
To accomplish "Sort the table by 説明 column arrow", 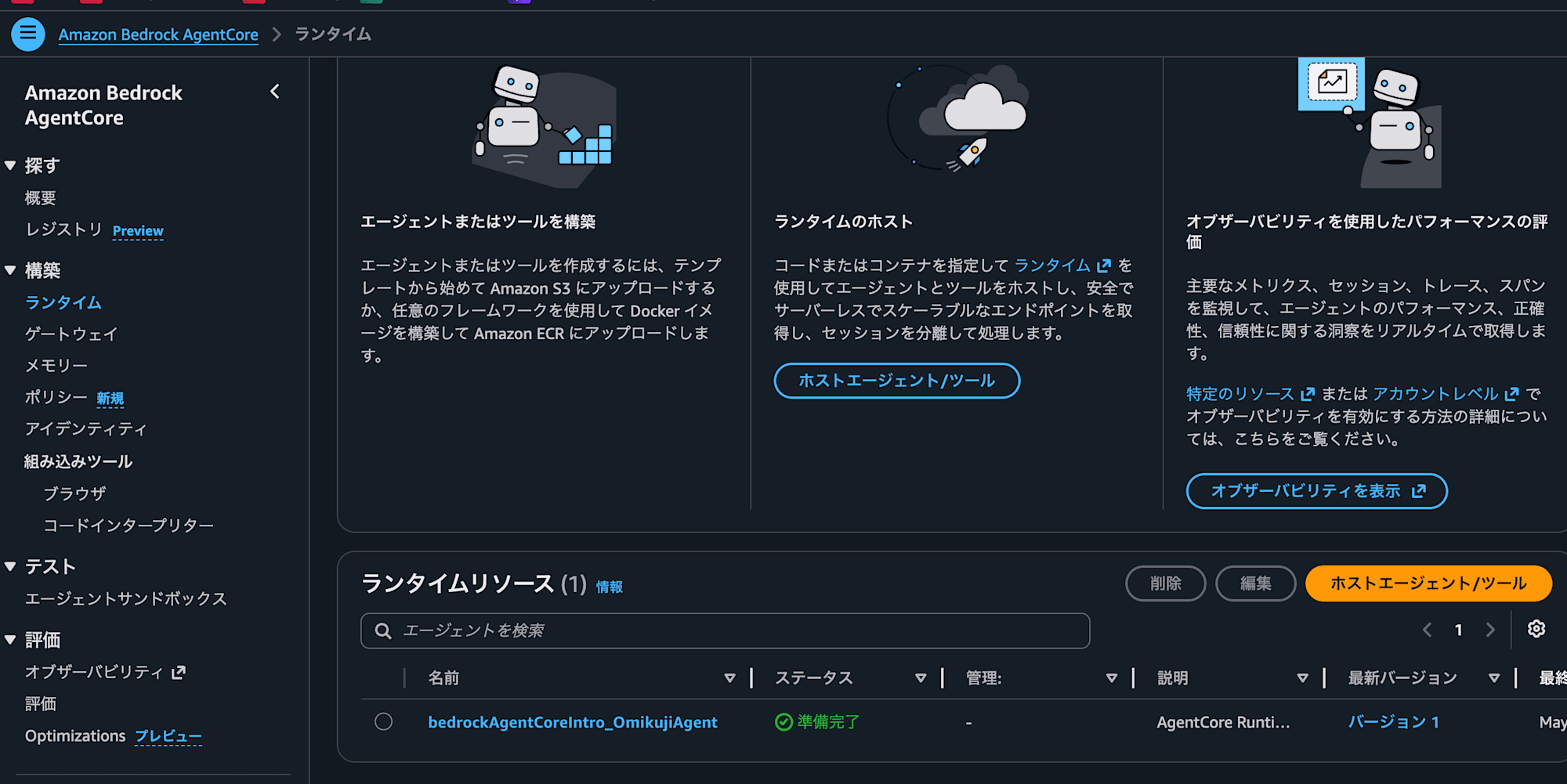I will pyautogui.click(x=1302, y=678).
